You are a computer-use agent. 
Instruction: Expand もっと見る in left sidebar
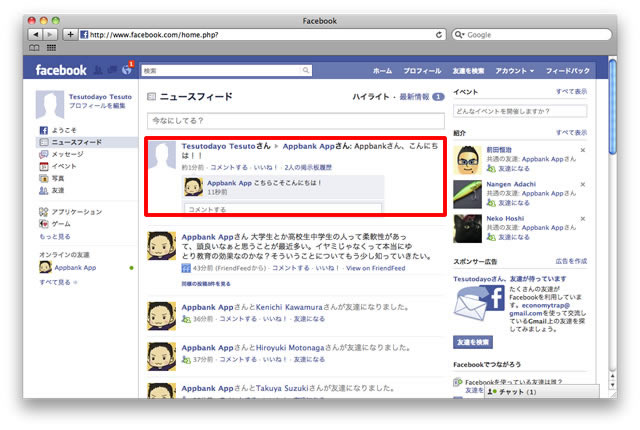tap(55, 237)
